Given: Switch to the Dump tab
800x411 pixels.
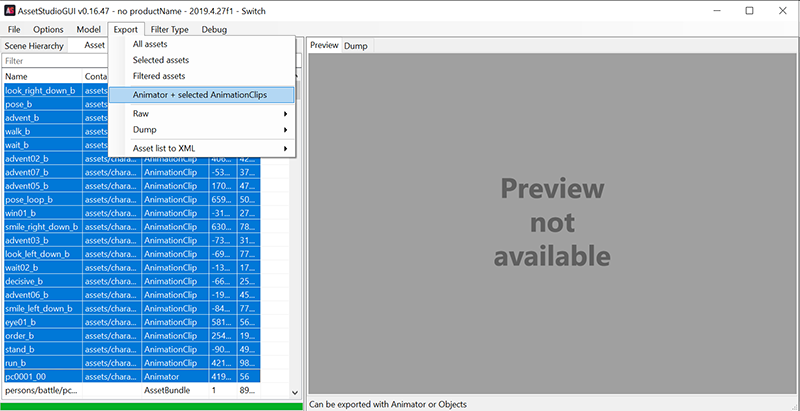Looking at the screenshot, I should coord(355,46).
